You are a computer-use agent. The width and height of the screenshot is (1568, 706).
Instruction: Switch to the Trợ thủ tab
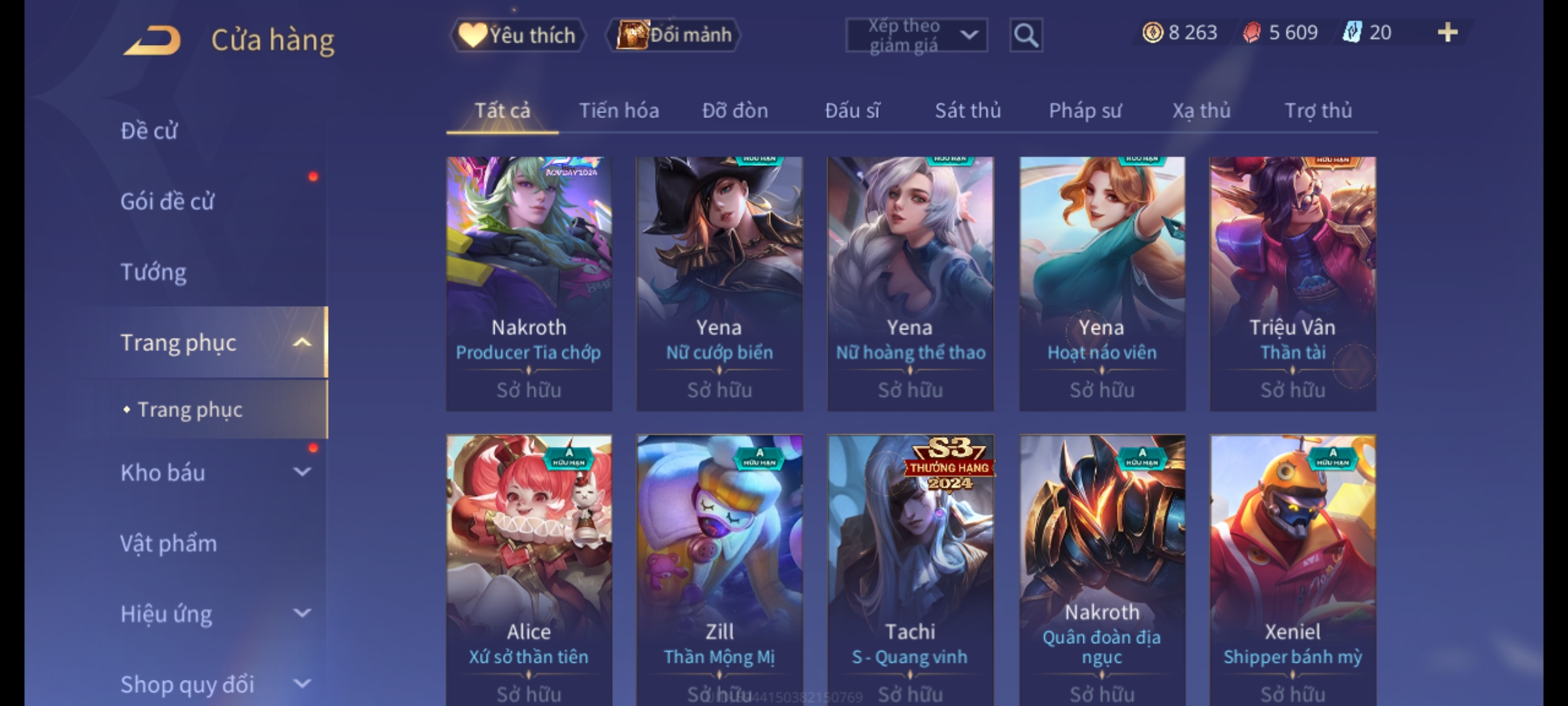1318,110
